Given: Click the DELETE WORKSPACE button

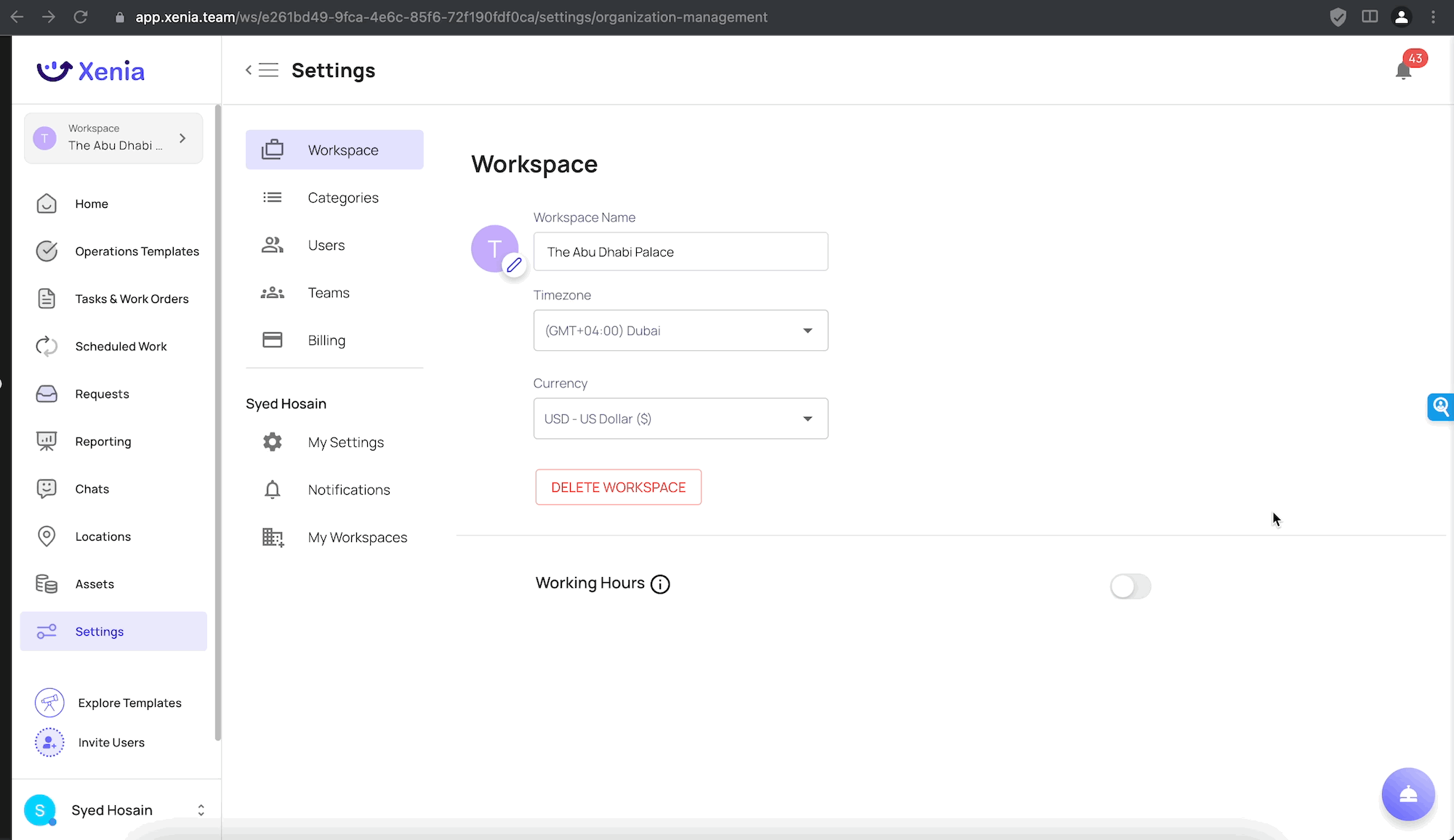Looking at the screenshot, I should coord(619,487).
